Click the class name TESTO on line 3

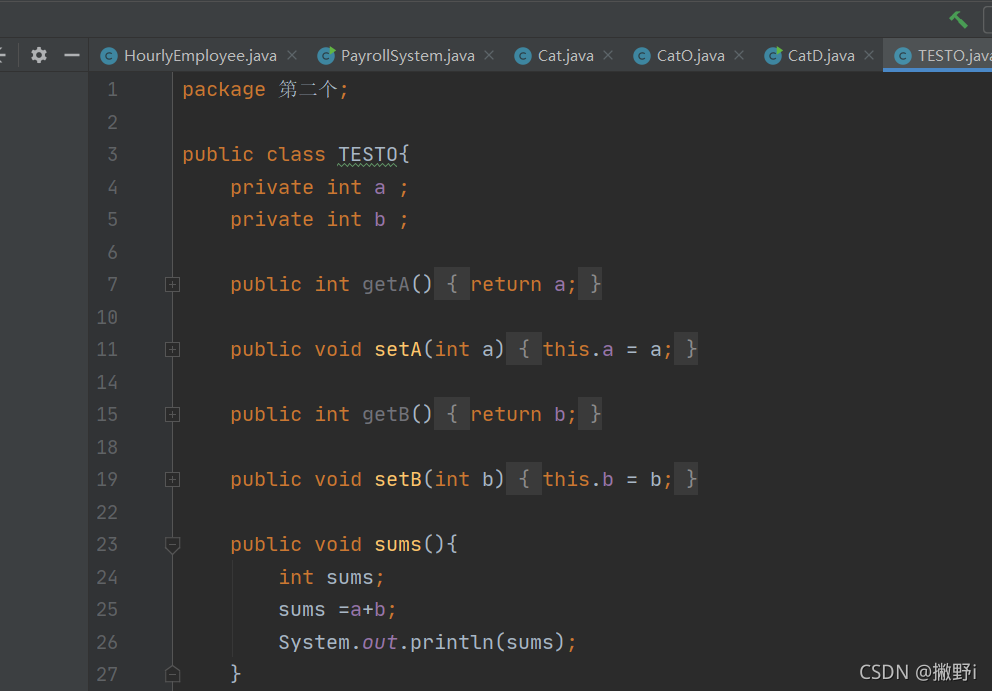tap(368, 155)
